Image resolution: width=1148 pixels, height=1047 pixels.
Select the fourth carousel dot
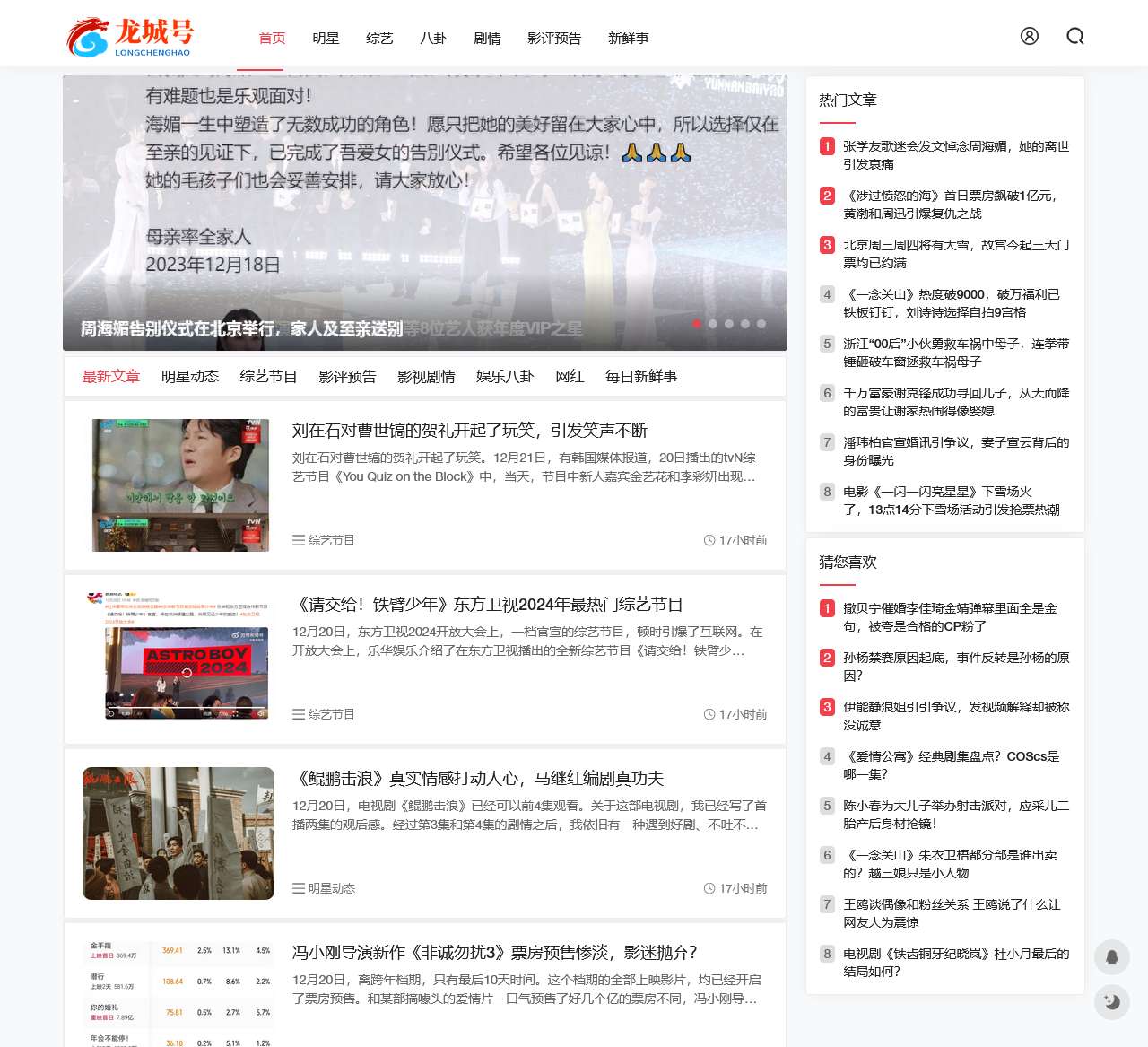click(745, 324)
